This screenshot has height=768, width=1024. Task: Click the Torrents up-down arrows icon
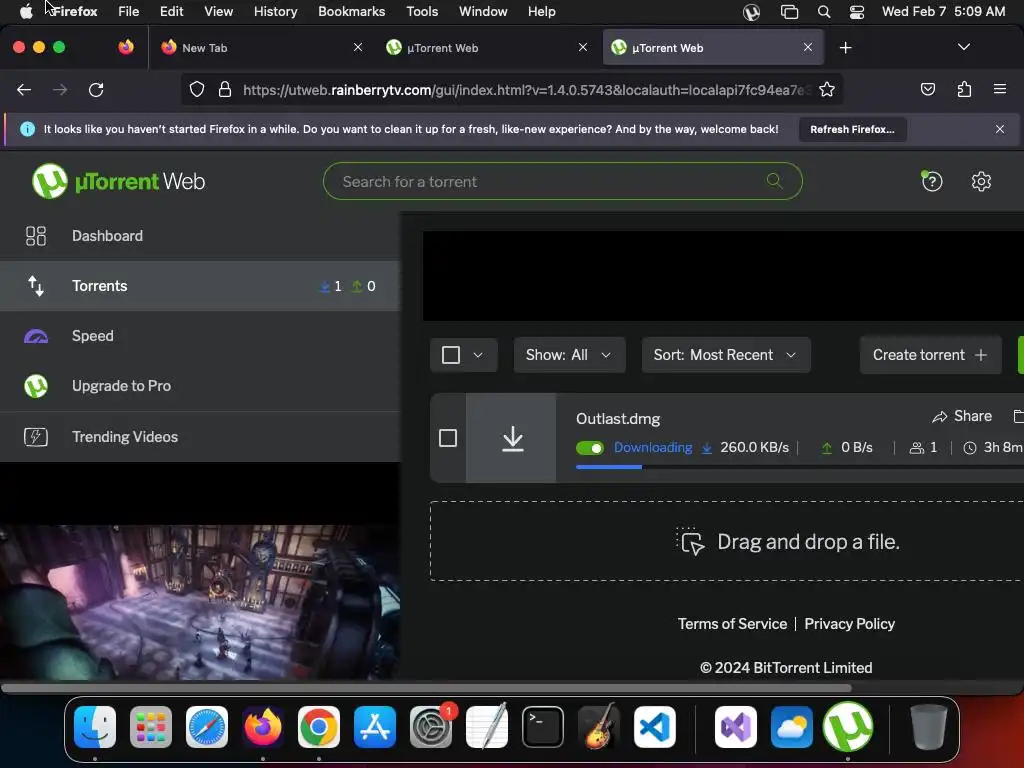click(36, 286)
